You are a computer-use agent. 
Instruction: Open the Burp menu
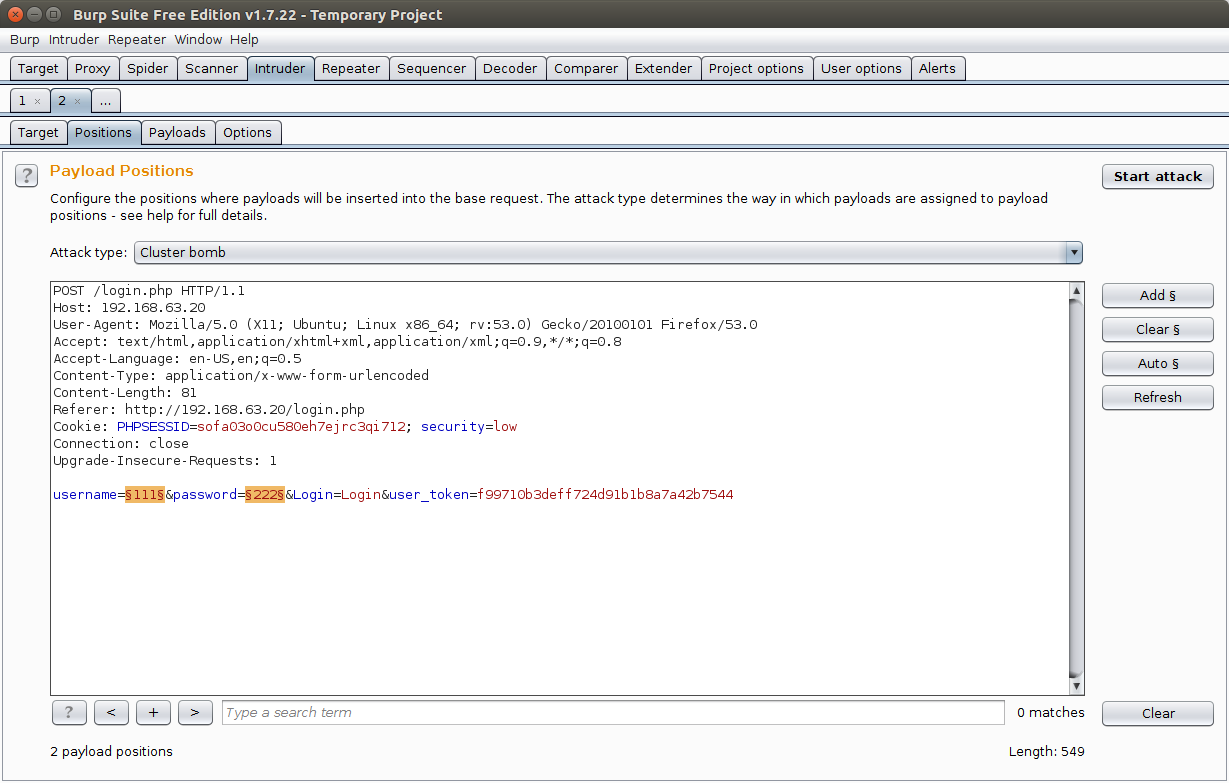click(x=24, y=39)
